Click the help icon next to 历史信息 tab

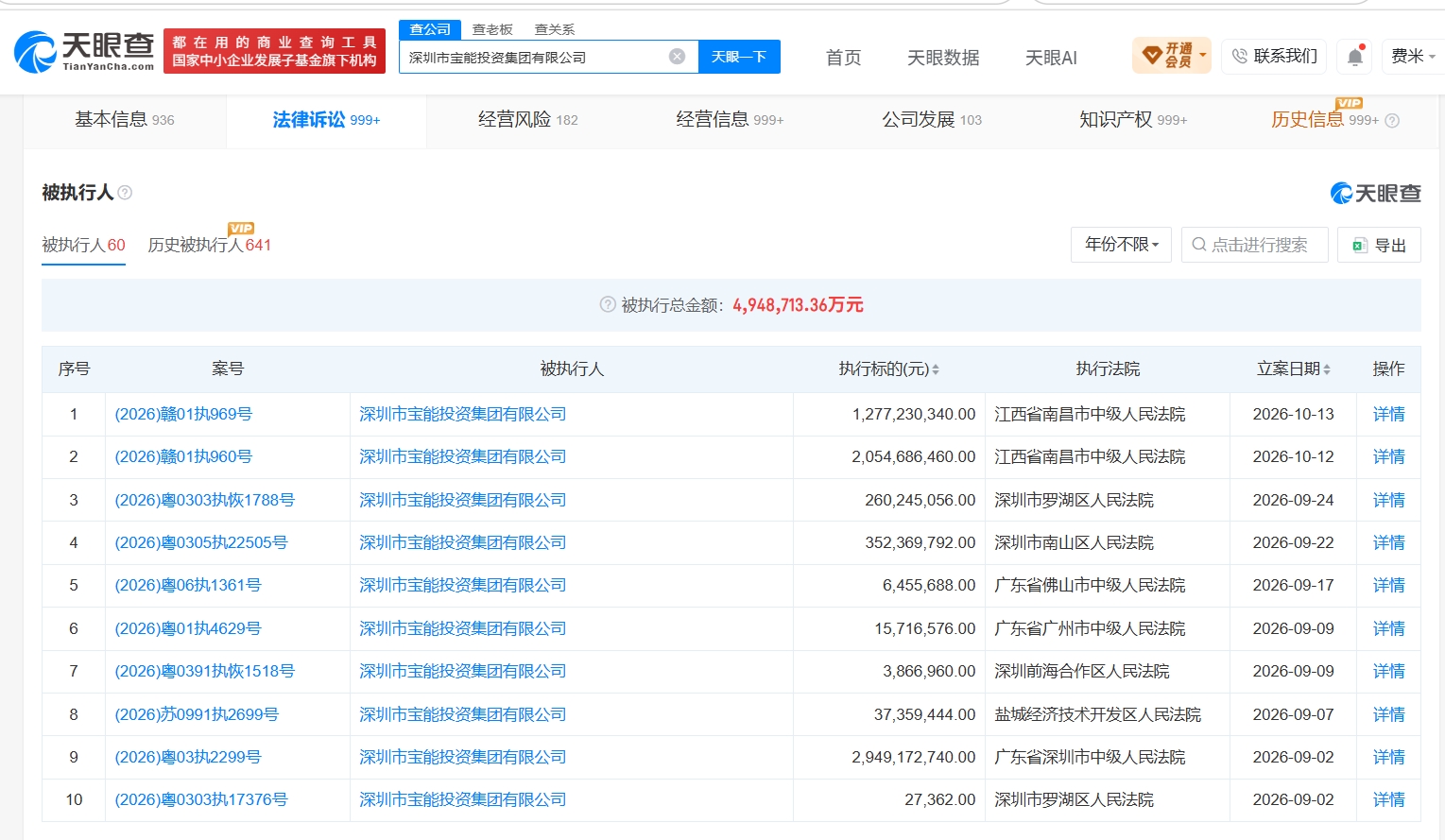1392,120
